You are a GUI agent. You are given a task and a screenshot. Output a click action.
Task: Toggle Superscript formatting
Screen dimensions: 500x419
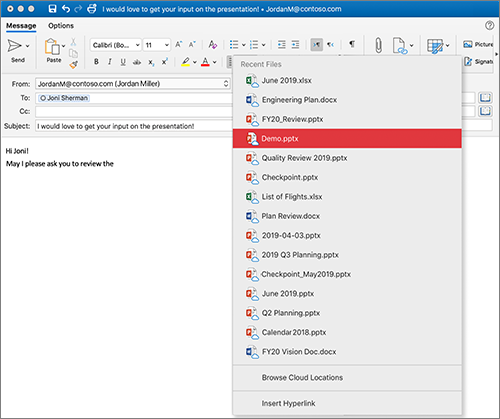tap(165, 62)
